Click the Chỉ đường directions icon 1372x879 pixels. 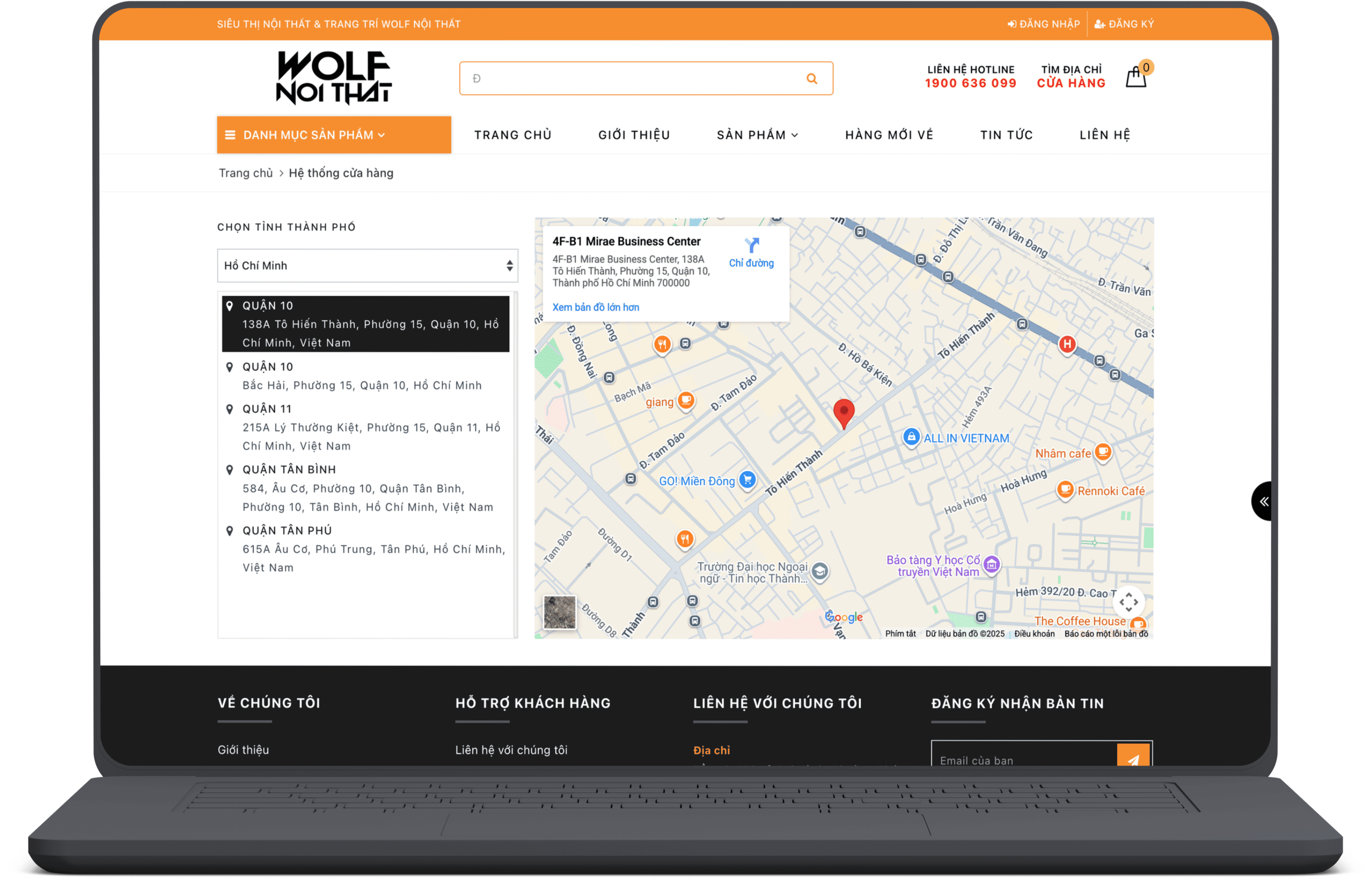tap(752, 246)
